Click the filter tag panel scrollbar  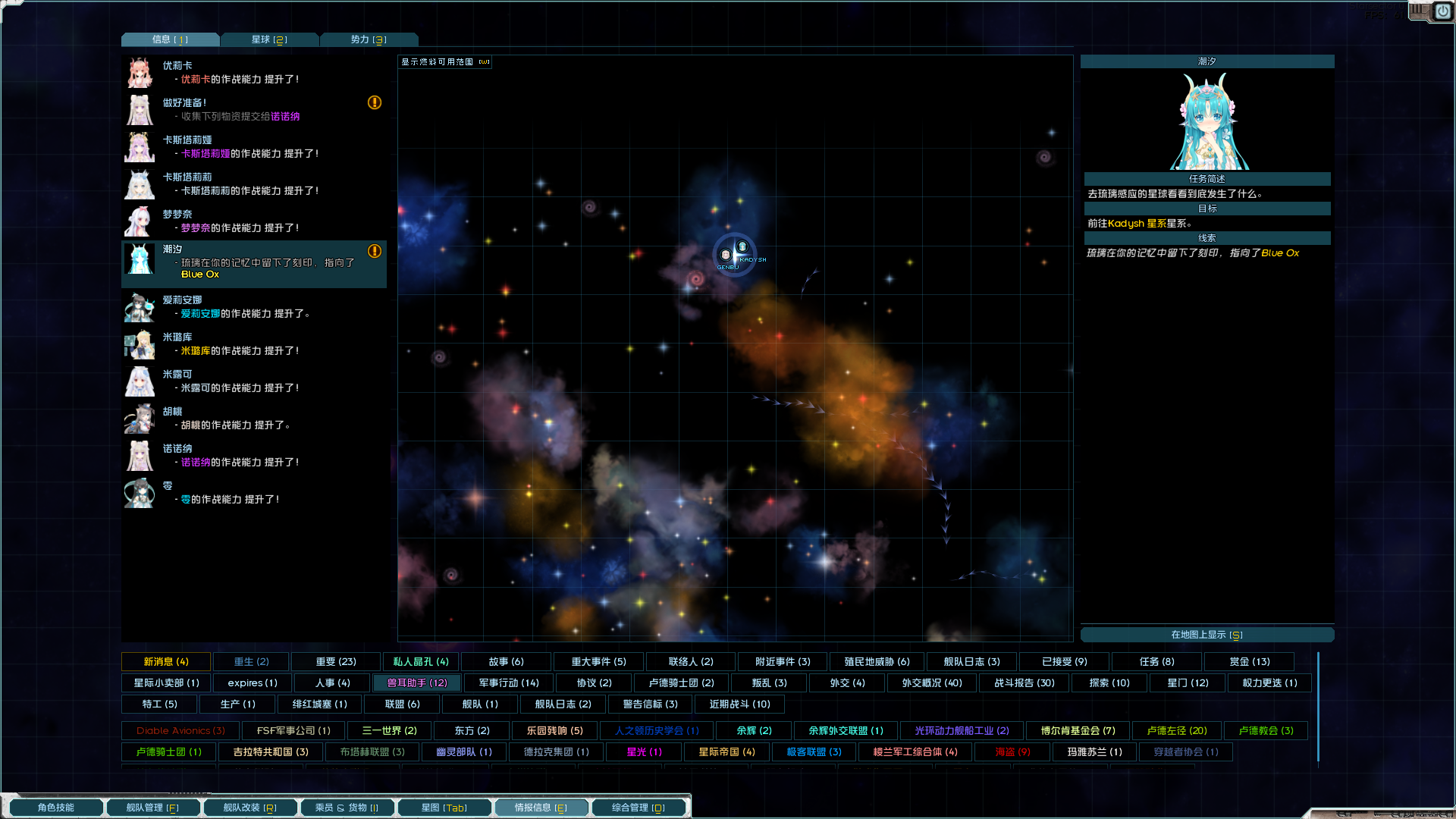1318,705
